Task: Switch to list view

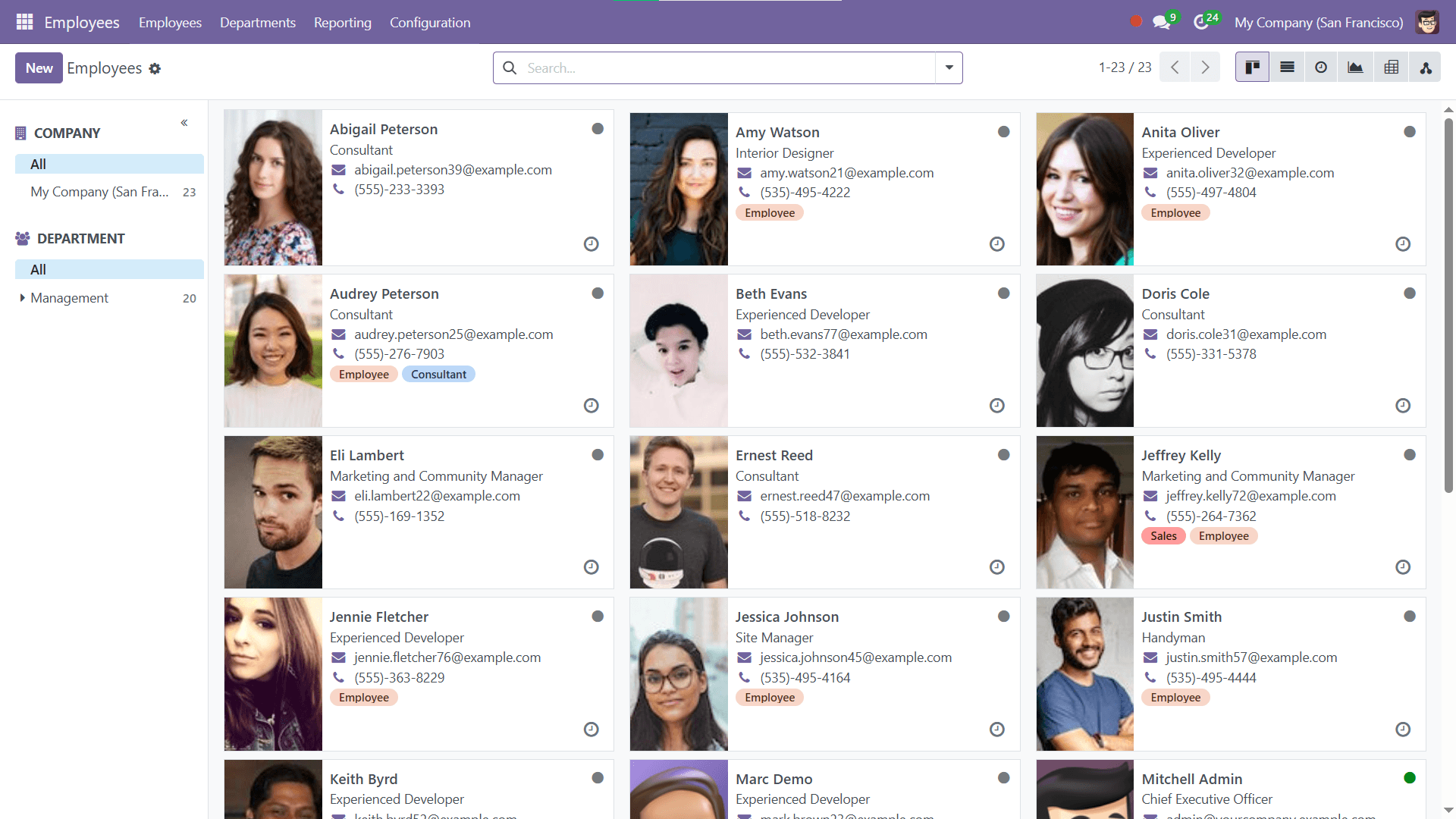Action: point(1286,67)
